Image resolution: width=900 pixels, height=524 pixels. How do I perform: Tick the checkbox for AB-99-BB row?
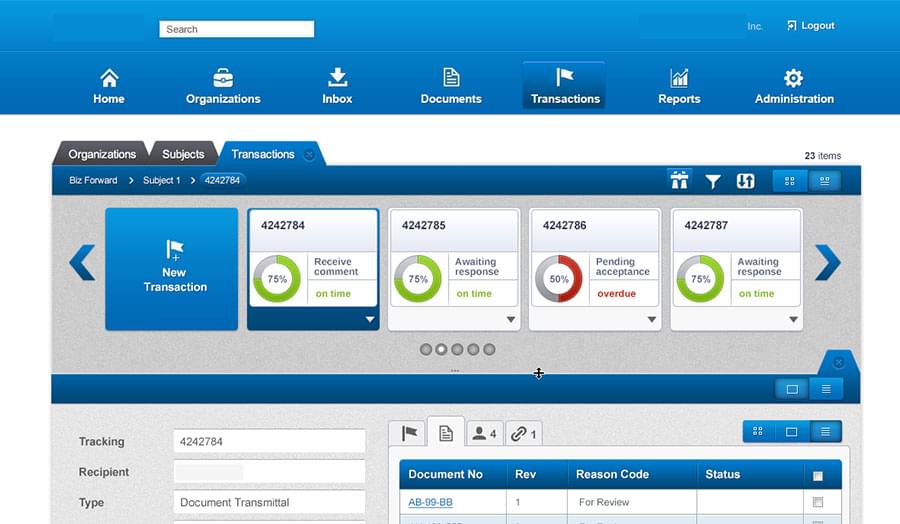pos(818,502)
